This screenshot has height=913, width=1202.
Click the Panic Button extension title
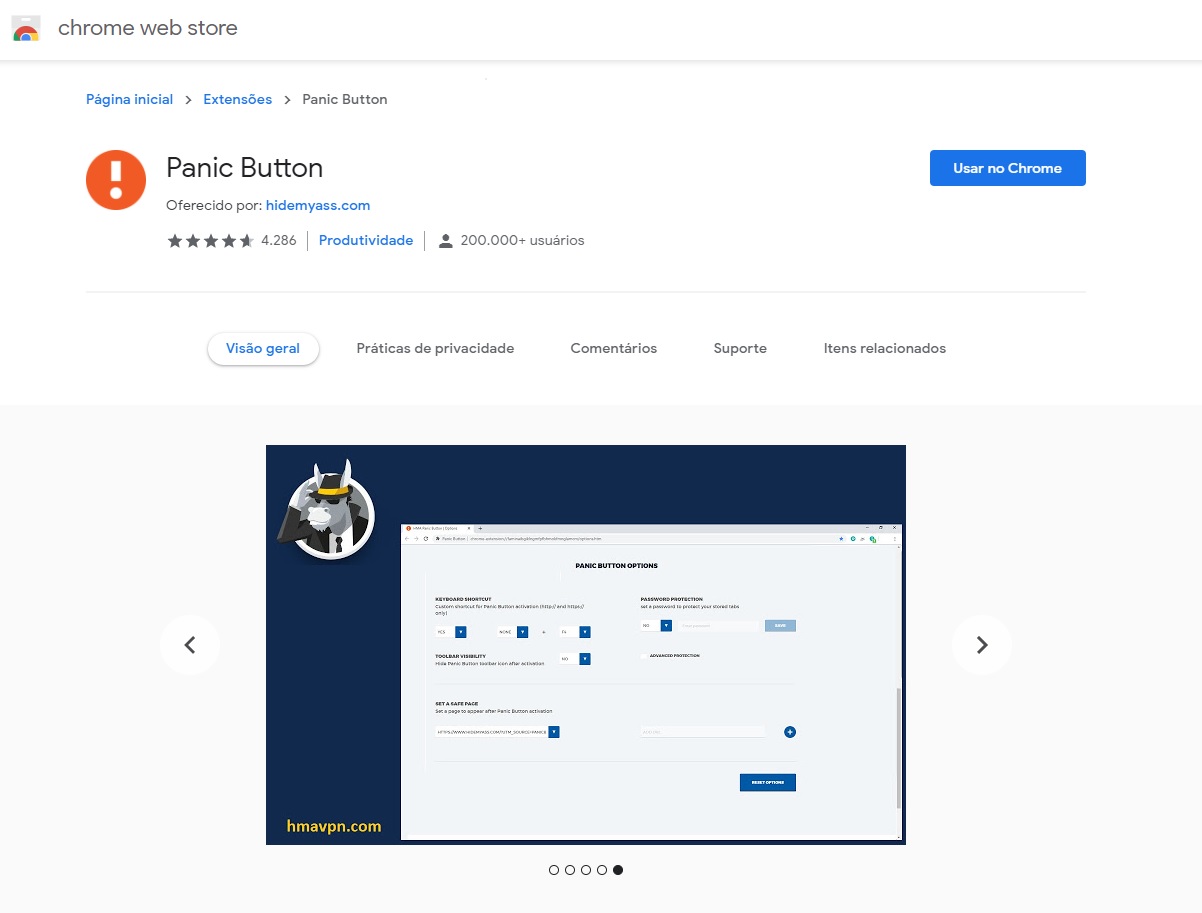point(245,167)
